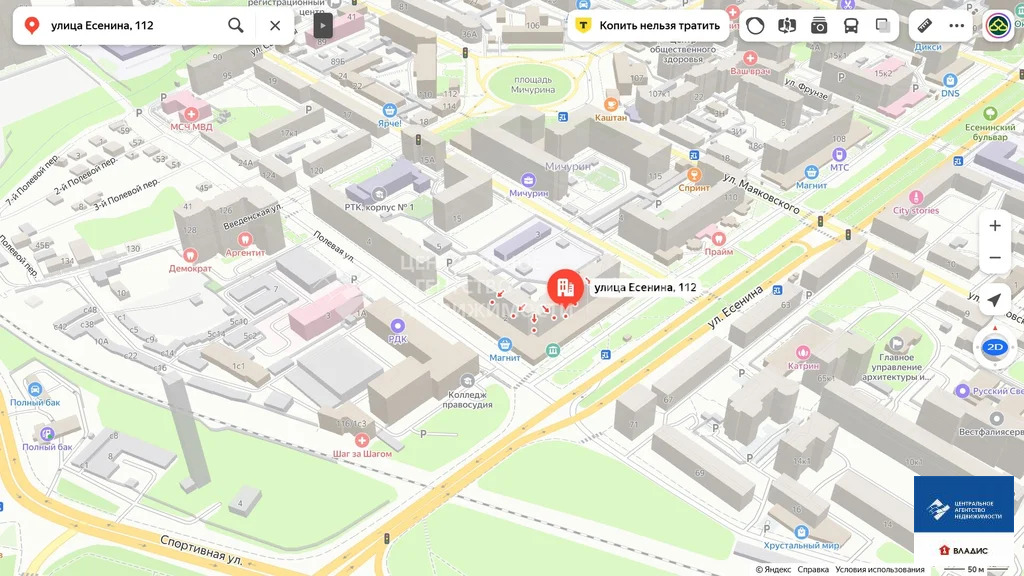Screen dimensions: 1024x576
Task: Select the Есенинский бульвар park marker
Action: 990,114
